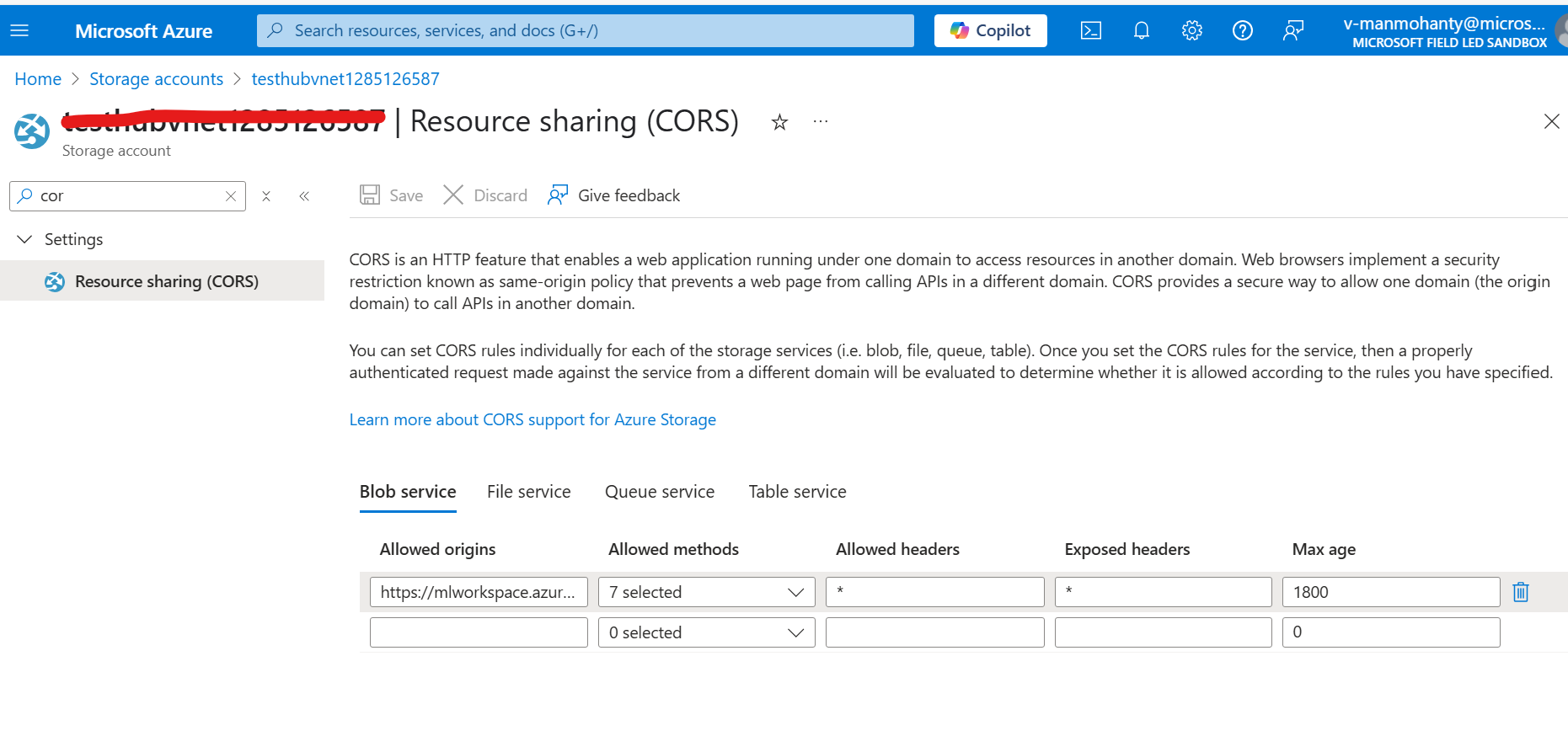Viewport: 1568px width, 736px height.
Task: Switch to the File service tab
Action: 528,492
